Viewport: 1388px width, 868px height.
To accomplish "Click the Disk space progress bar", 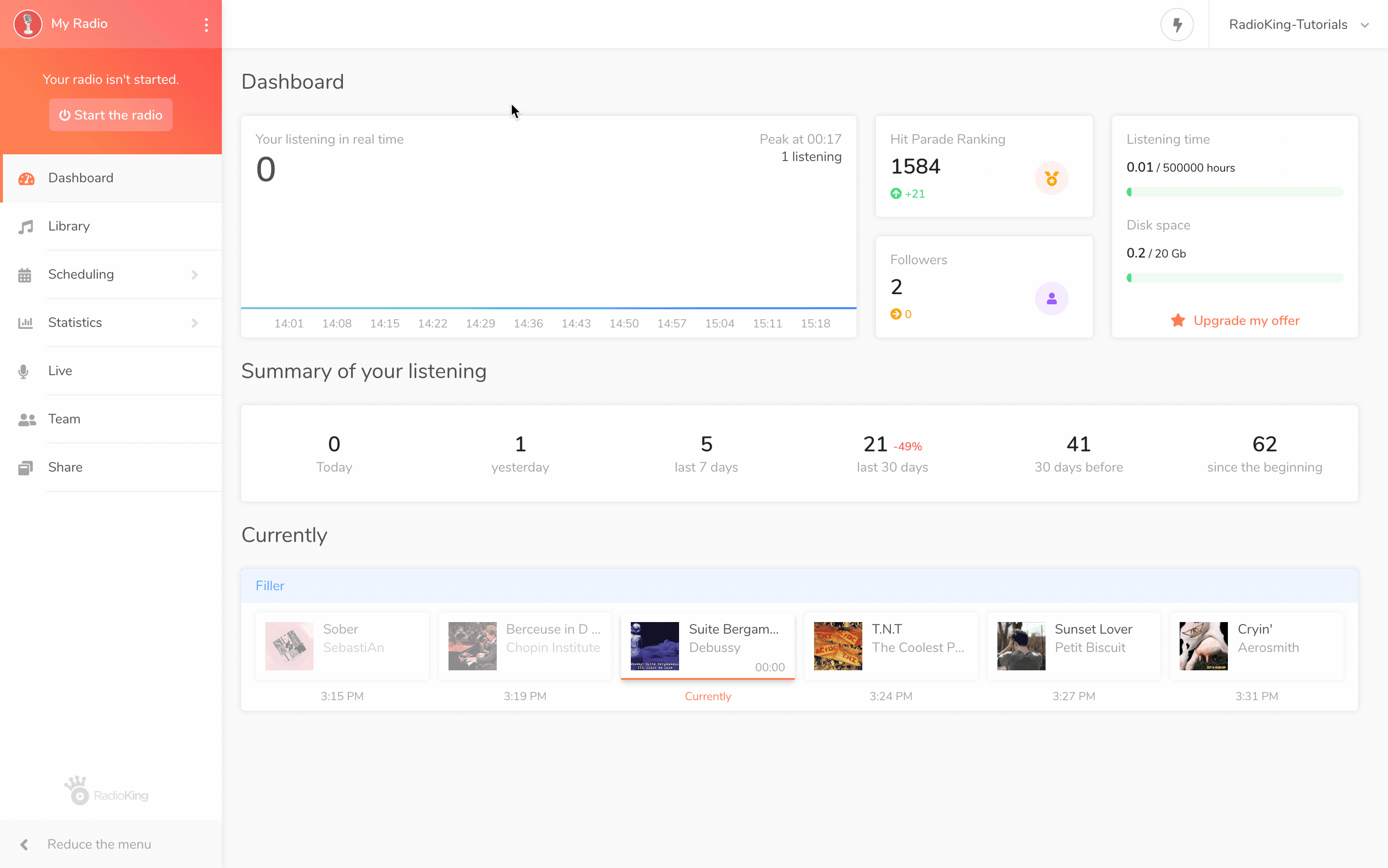I will pos(1235,278).
